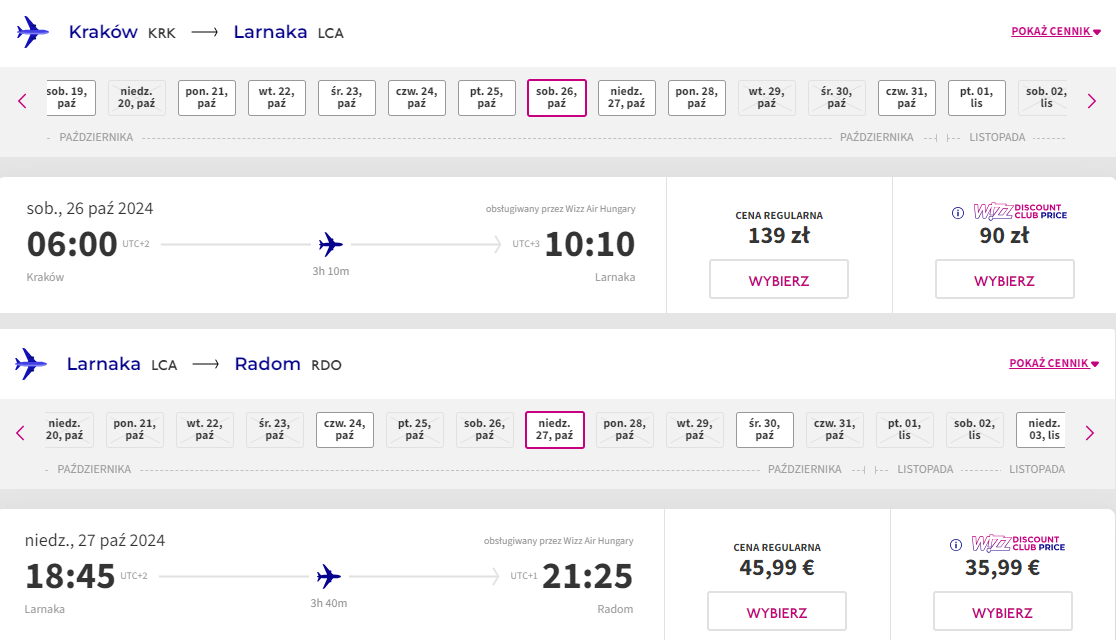Viewport: 1116px width, 640px height.
Task: Pick outbound date pon. 21, paź
Action: (x=206, y=98)
